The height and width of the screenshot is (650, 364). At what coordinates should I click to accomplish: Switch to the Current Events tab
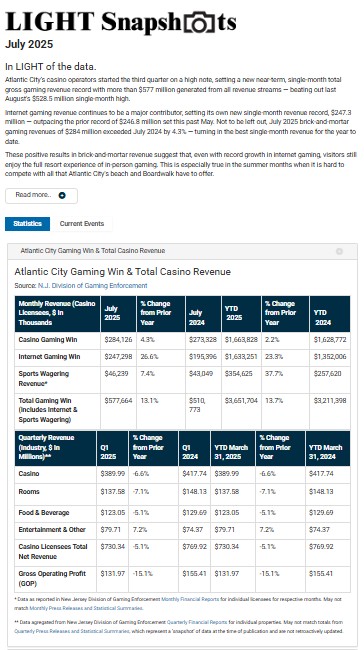82,224
